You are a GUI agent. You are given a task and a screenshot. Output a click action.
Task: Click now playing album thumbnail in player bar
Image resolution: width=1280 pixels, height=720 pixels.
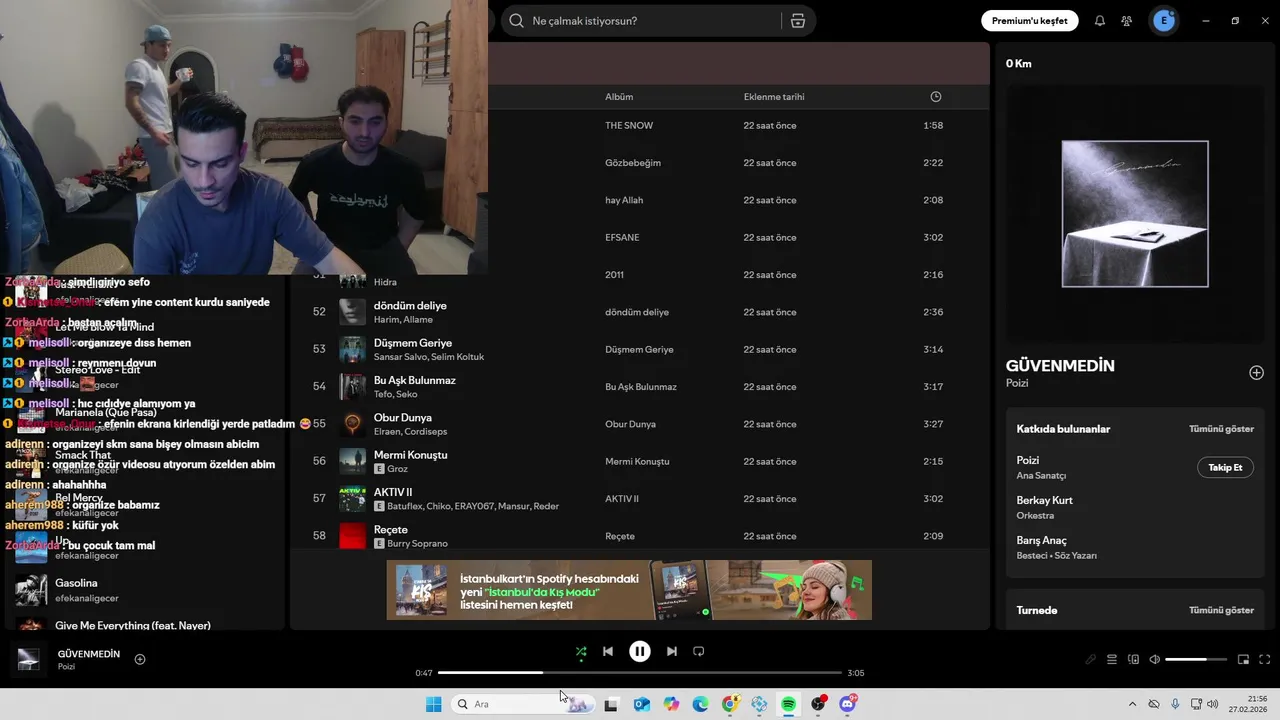coord(28,660)
